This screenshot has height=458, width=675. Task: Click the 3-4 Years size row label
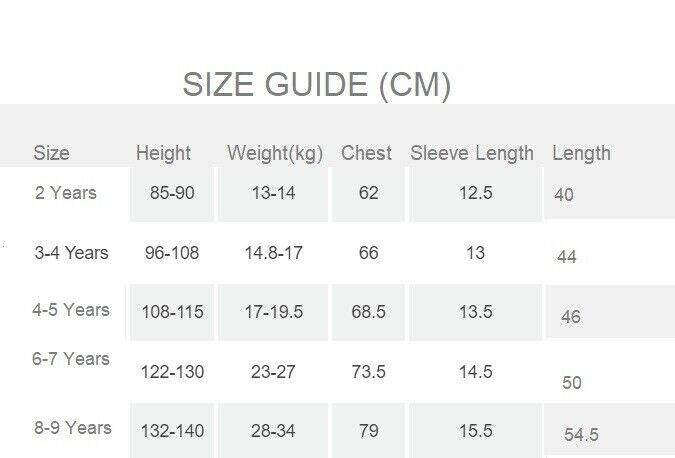click(x=71, y=252)
